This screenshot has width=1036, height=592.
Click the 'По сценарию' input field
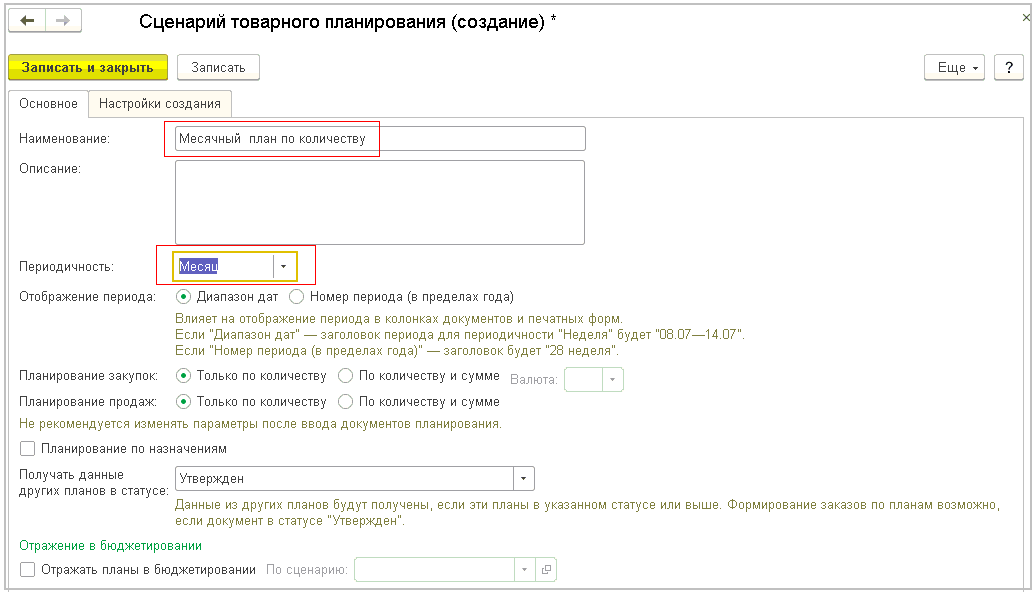point(435,570)
